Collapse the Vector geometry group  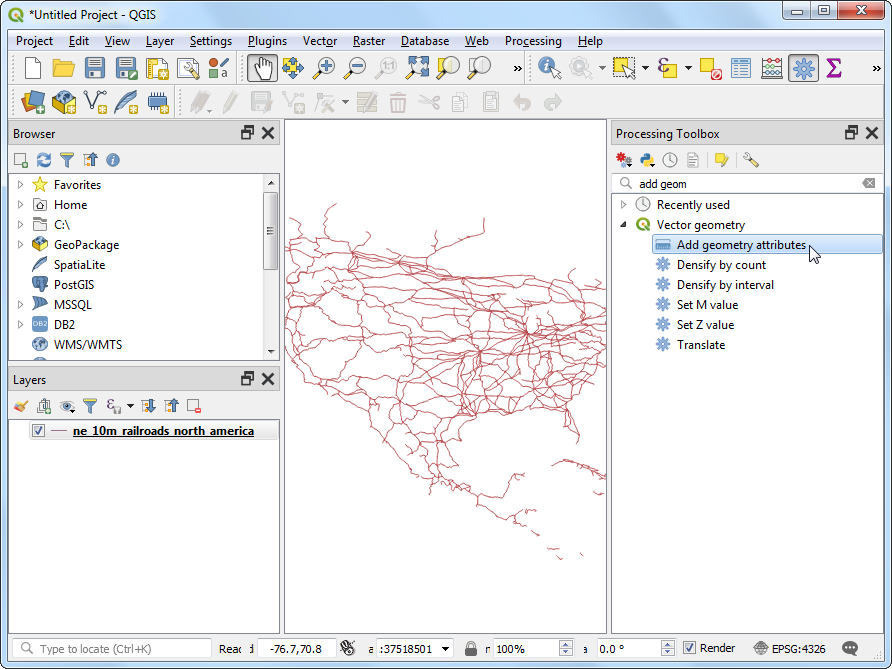click(x=624, y=225)
